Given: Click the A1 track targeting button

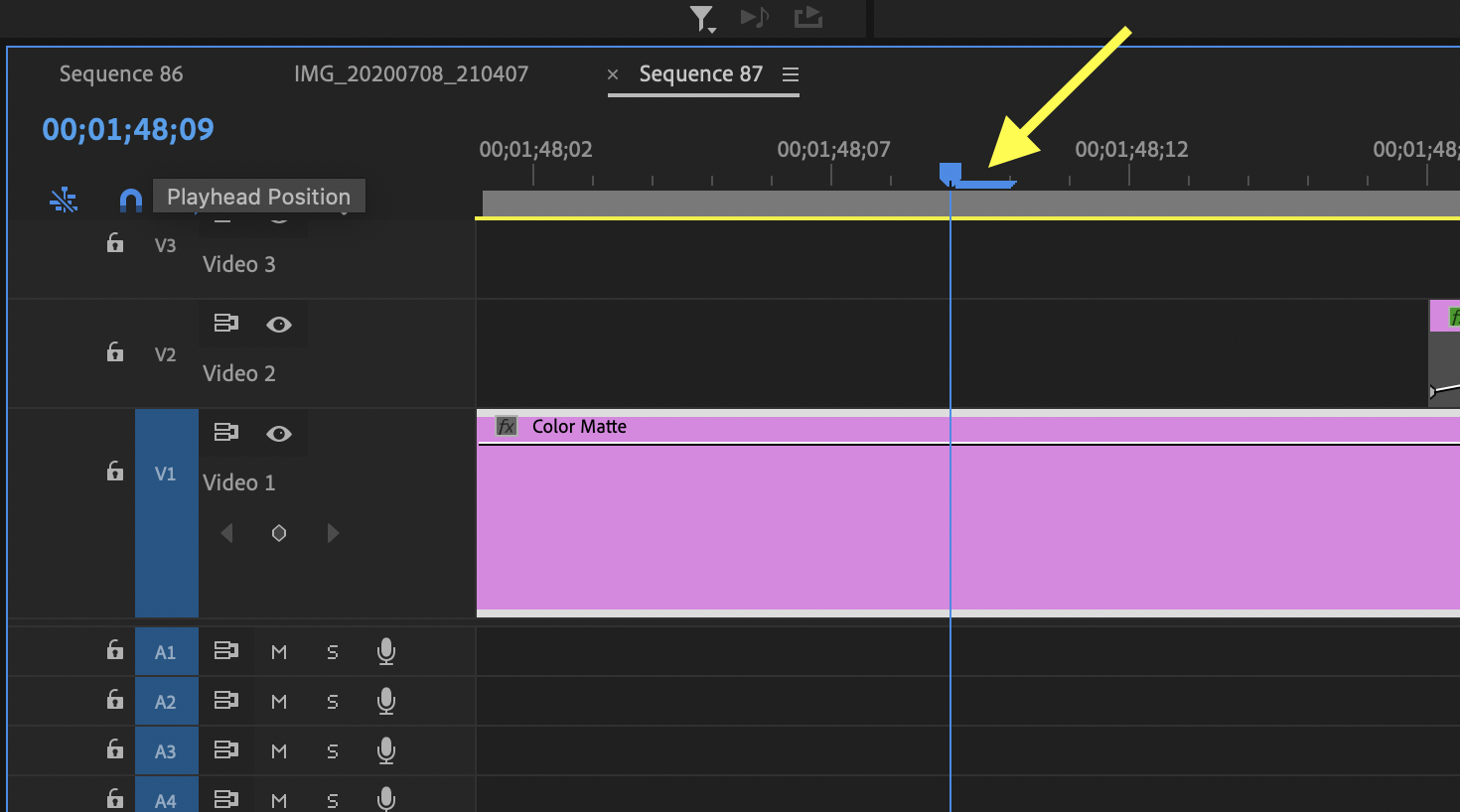Looking at the screenshot, I should pos(166,651).
